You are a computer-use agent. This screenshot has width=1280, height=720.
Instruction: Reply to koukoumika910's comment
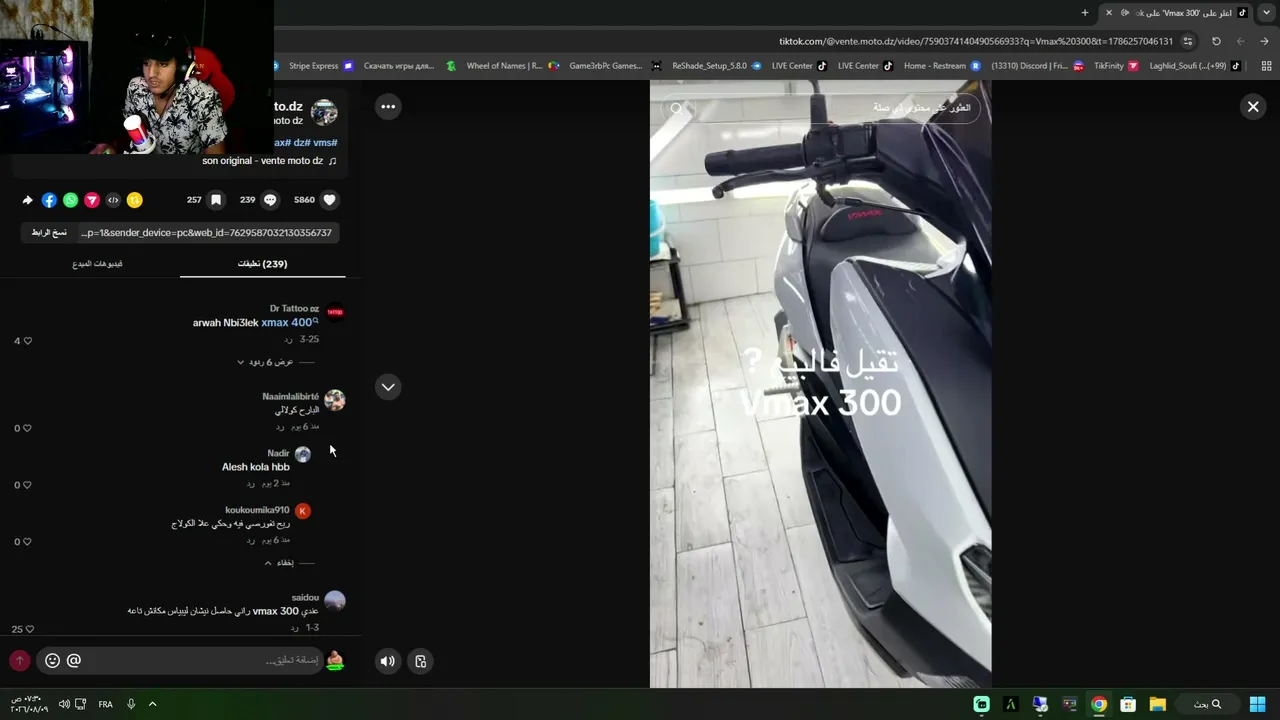click(x=251, y=540)
